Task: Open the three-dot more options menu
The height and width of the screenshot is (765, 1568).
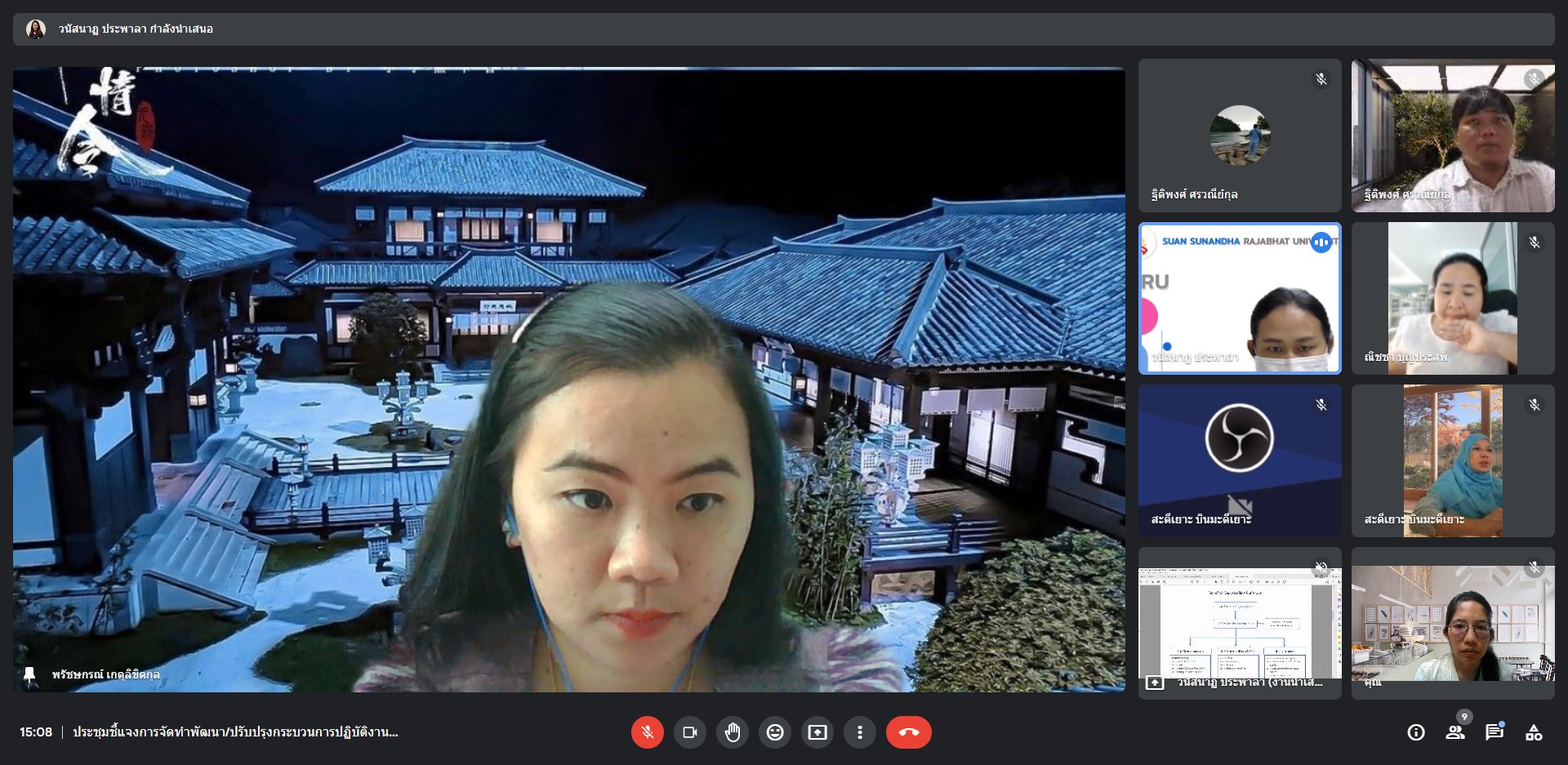Action: [x=860, y=732]
